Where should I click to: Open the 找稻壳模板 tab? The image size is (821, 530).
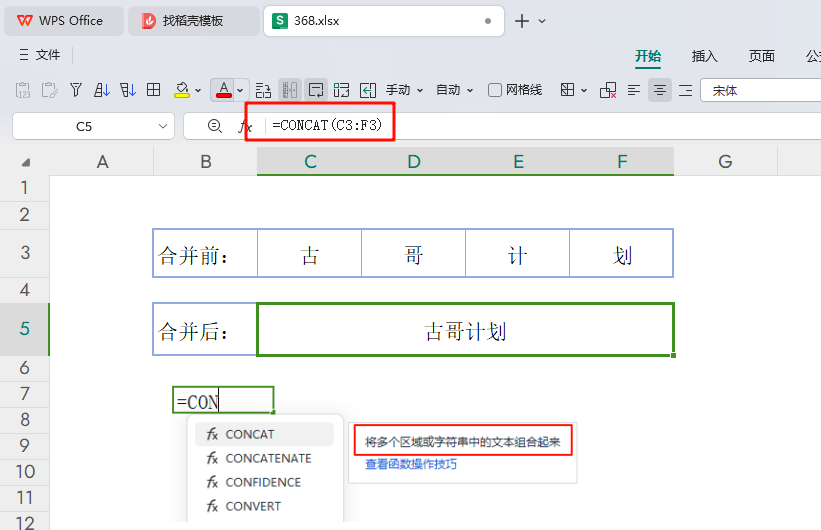[x=194, y=21]
